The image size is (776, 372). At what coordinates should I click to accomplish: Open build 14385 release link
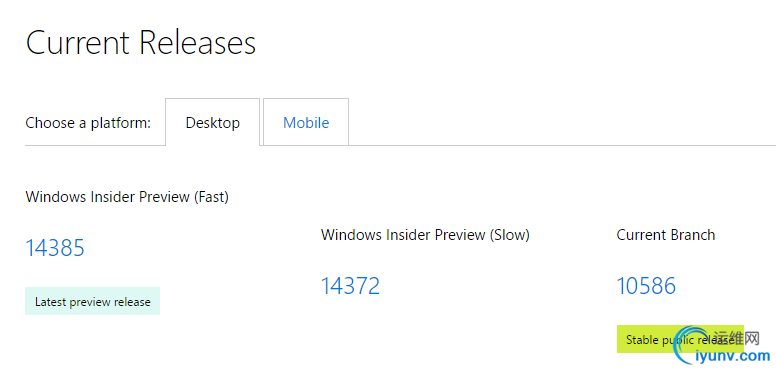click(x=55, y=248)
